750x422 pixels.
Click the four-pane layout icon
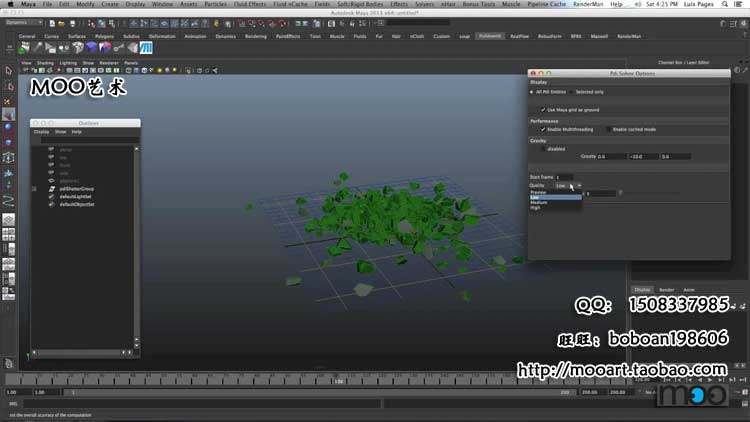pos(8,233)
